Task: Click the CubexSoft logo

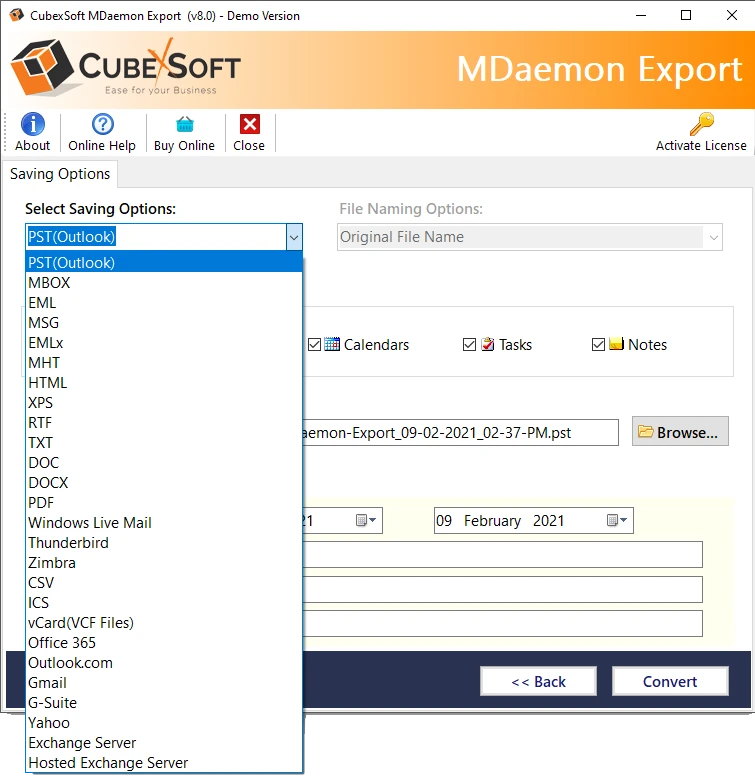Action: (x=126, y=70)
